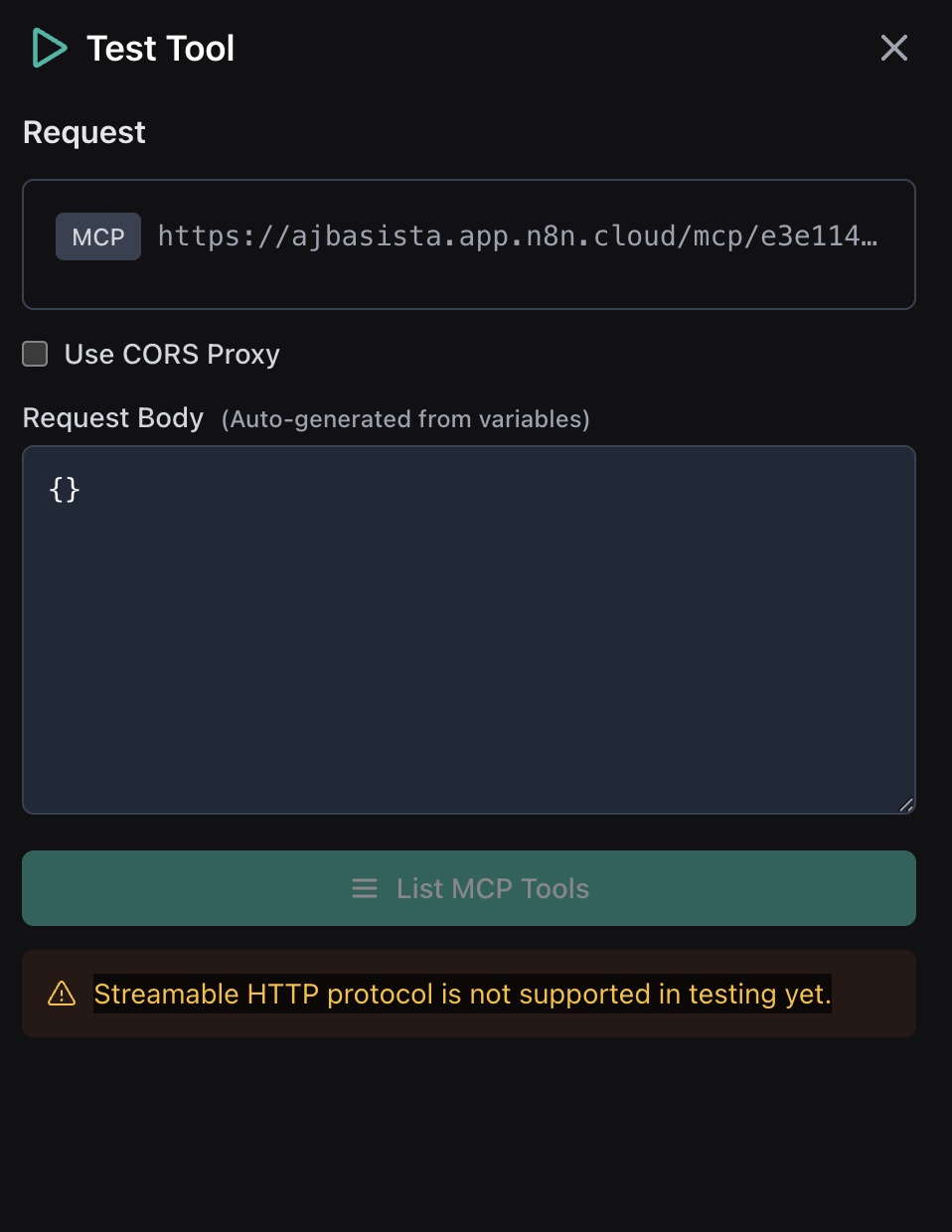
Task: Click the MCP badge in the request box
Action: tap(98, 237)
